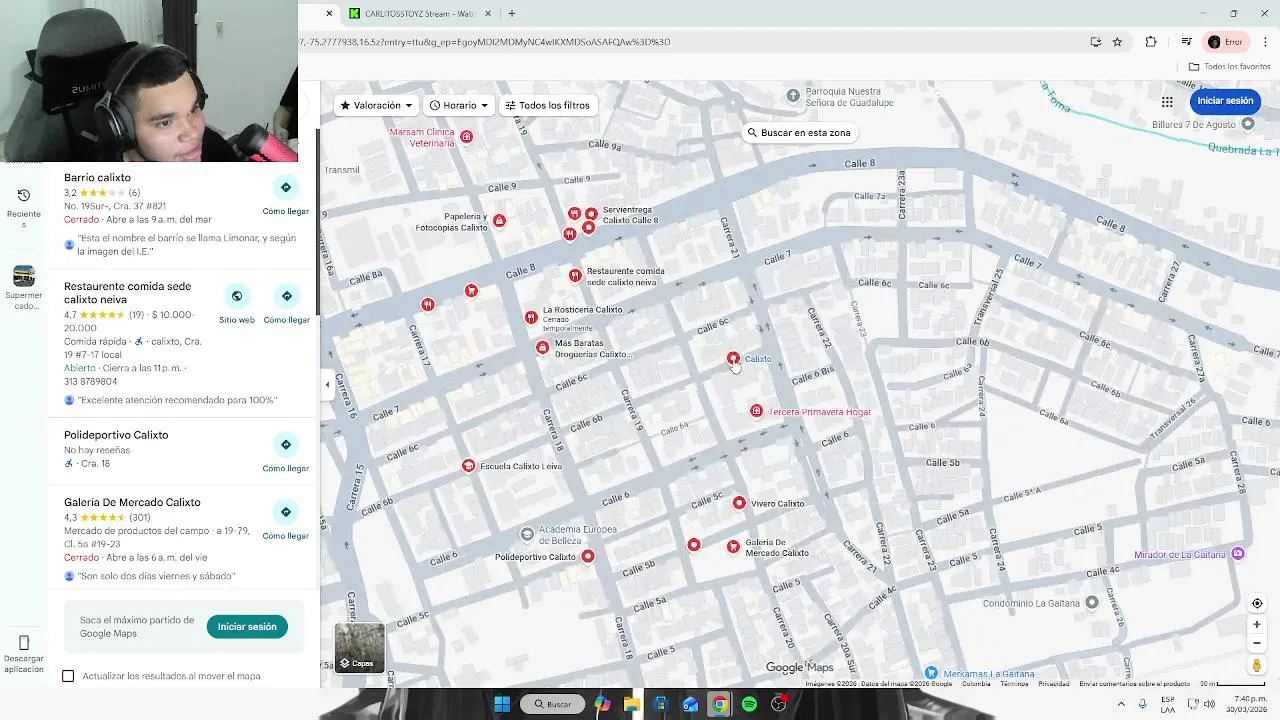Open Galería De Mercado Calixto result title
The image size is (1280, 720).
(132, 502)
